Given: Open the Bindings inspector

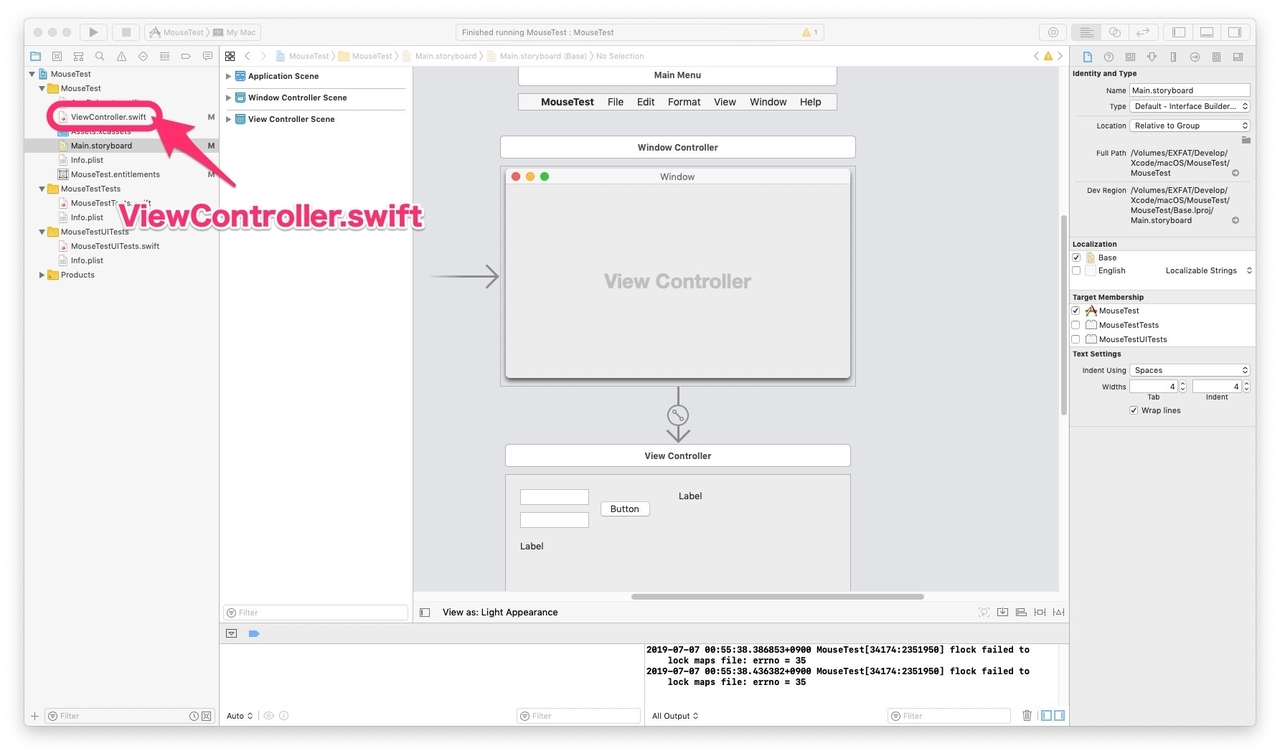Looking at the screenshot, I should [x=1216, y=57].
